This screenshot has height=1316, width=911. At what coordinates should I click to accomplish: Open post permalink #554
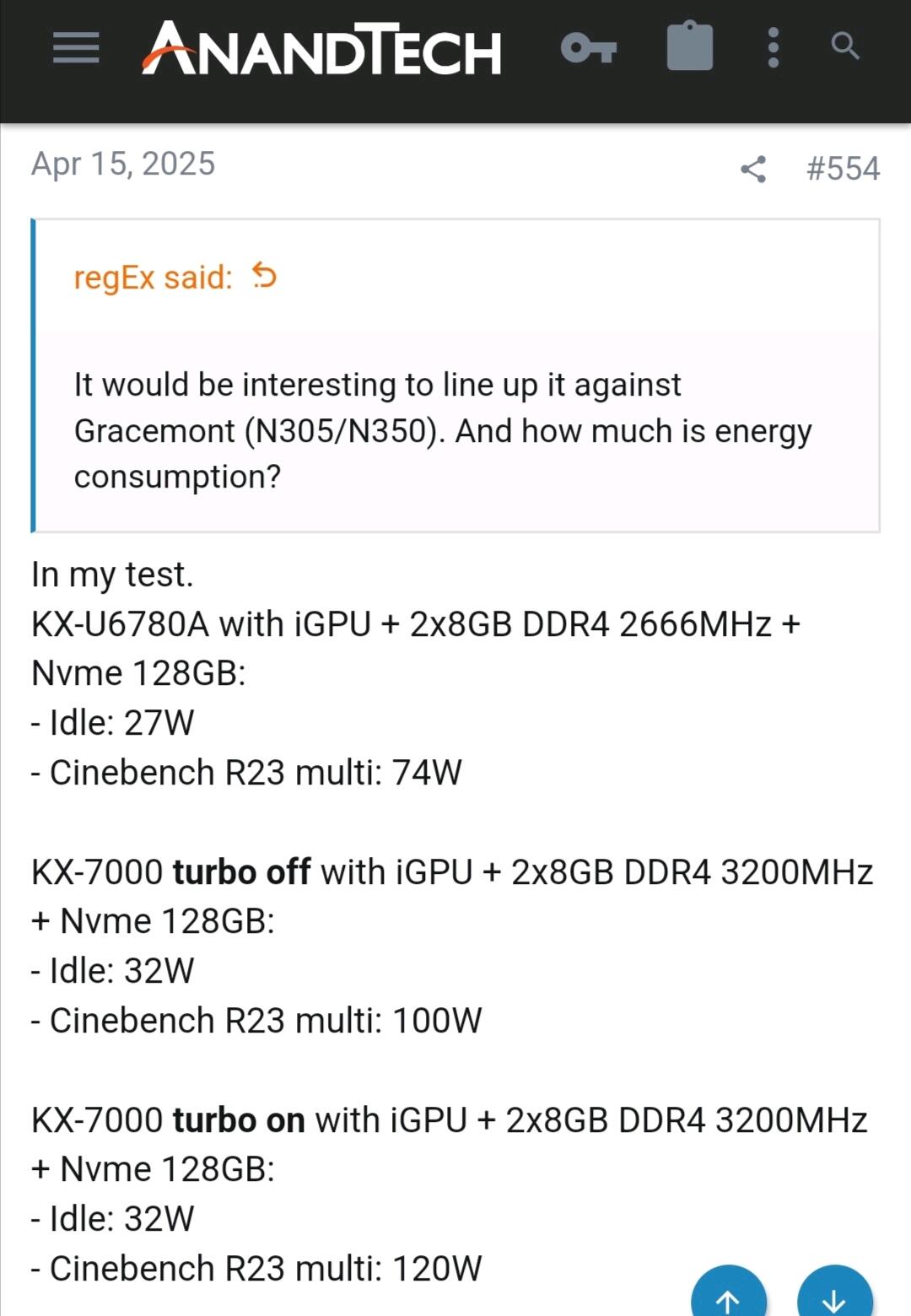[843, 169]
